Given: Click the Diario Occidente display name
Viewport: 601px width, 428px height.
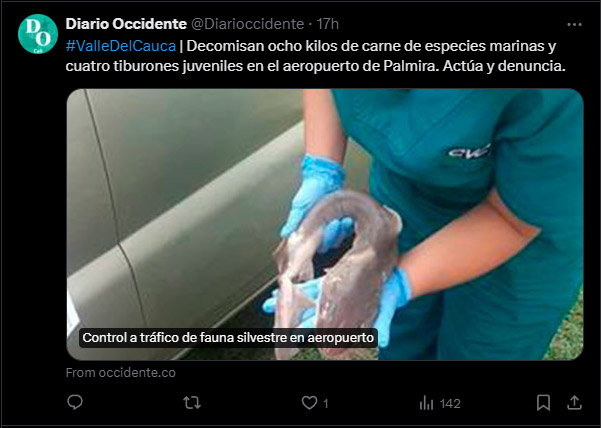Looking at the screenshot, I should 126,24.
